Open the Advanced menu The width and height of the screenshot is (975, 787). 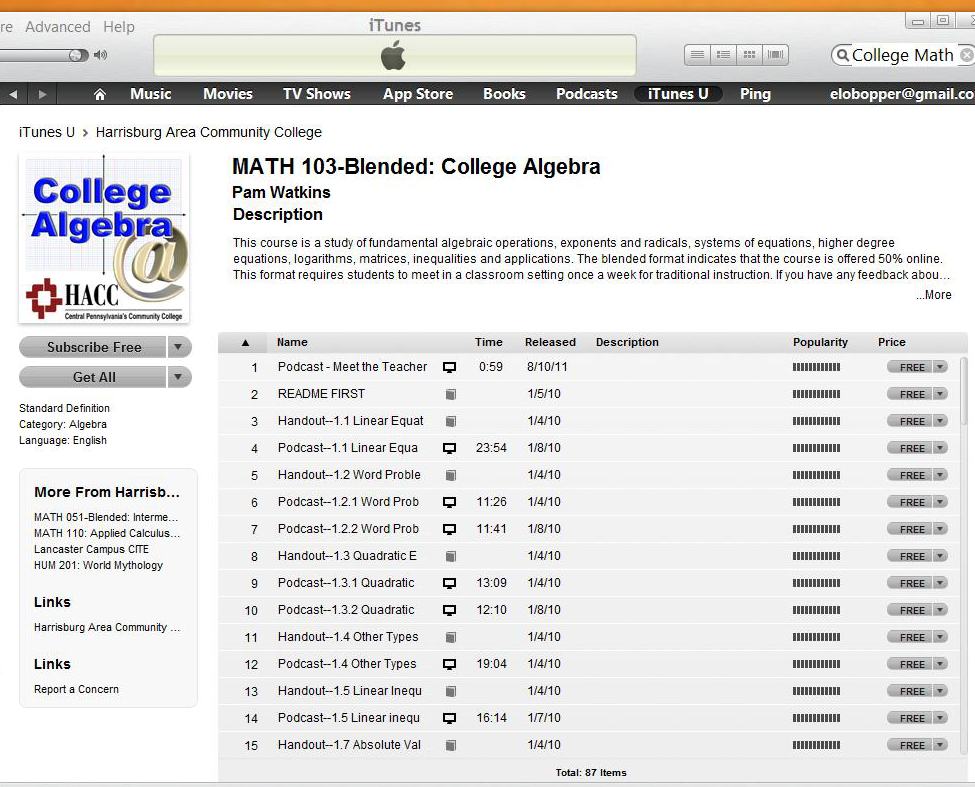tap(58, 27)
